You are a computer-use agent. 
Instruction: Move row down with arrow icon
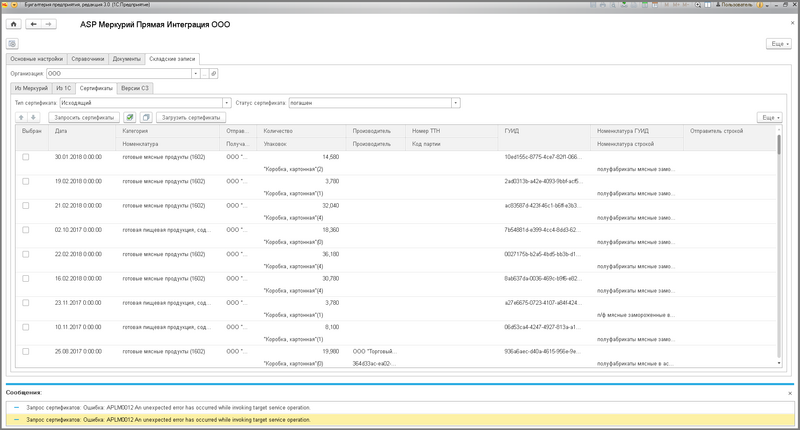33,117
